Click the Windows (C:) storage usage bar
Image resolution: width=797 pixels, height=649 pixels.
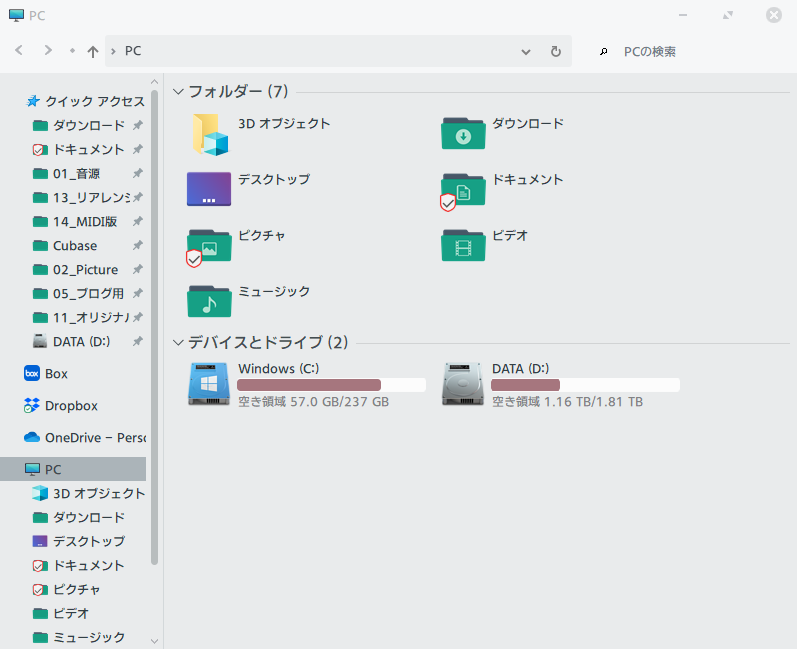(x=332, y=385)
